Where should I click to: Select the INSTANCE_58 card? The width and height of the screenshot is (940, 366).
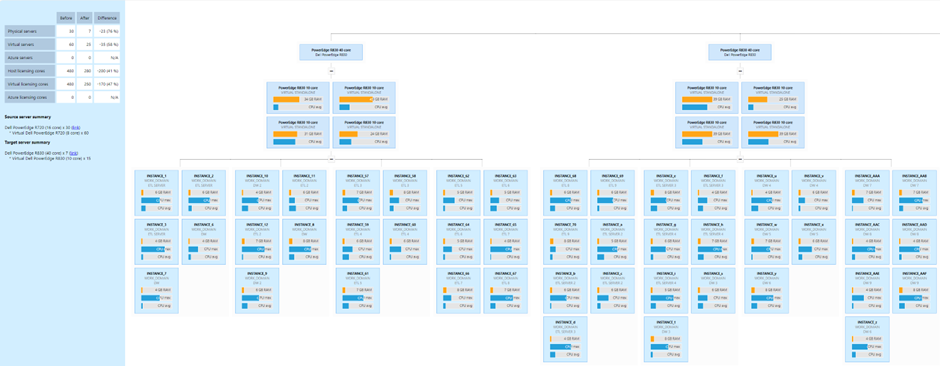405,193
